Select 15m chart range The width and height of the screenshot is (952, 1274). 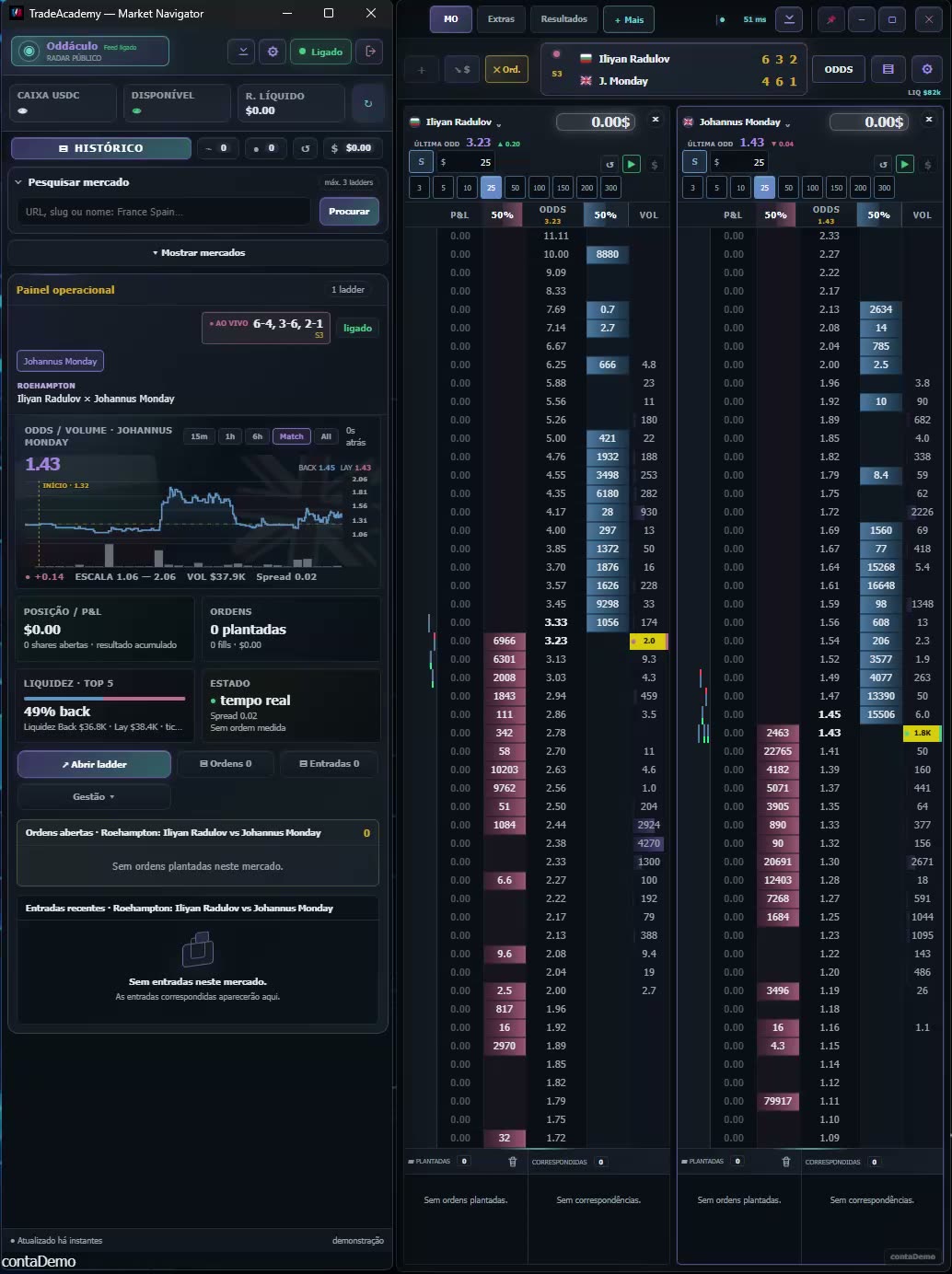point(199,436)
